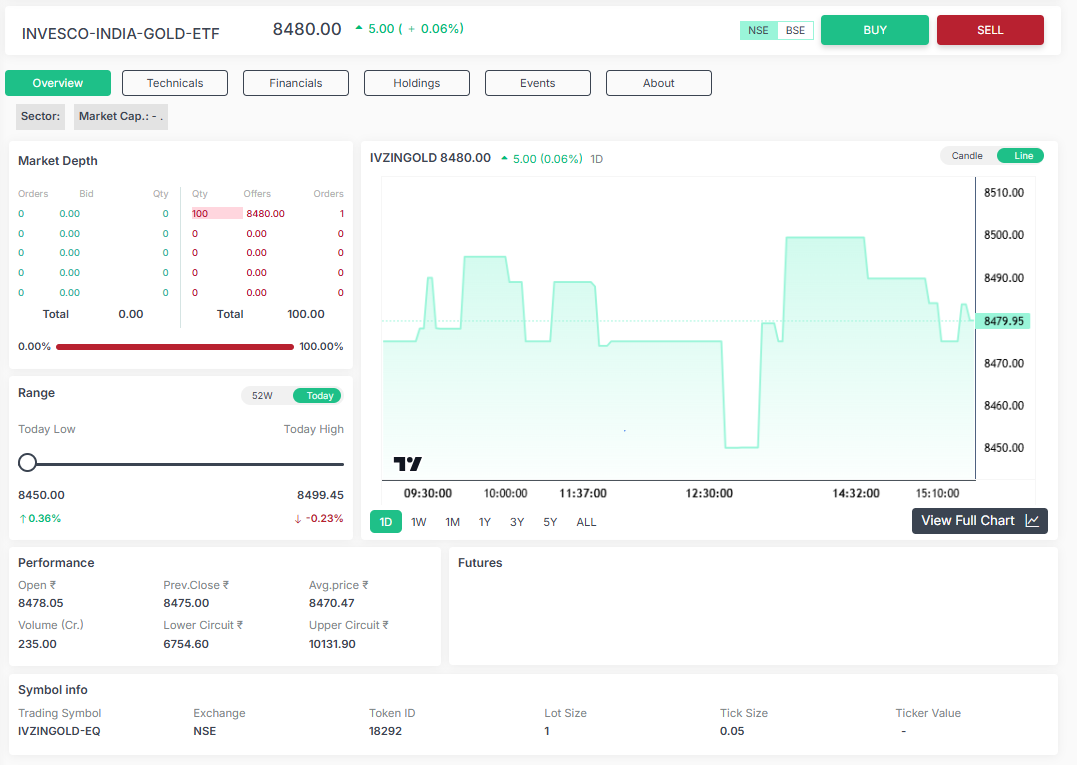Click the Today High value 8499.45
This screenshot has height=765, width=1077.
pos(320,495)
